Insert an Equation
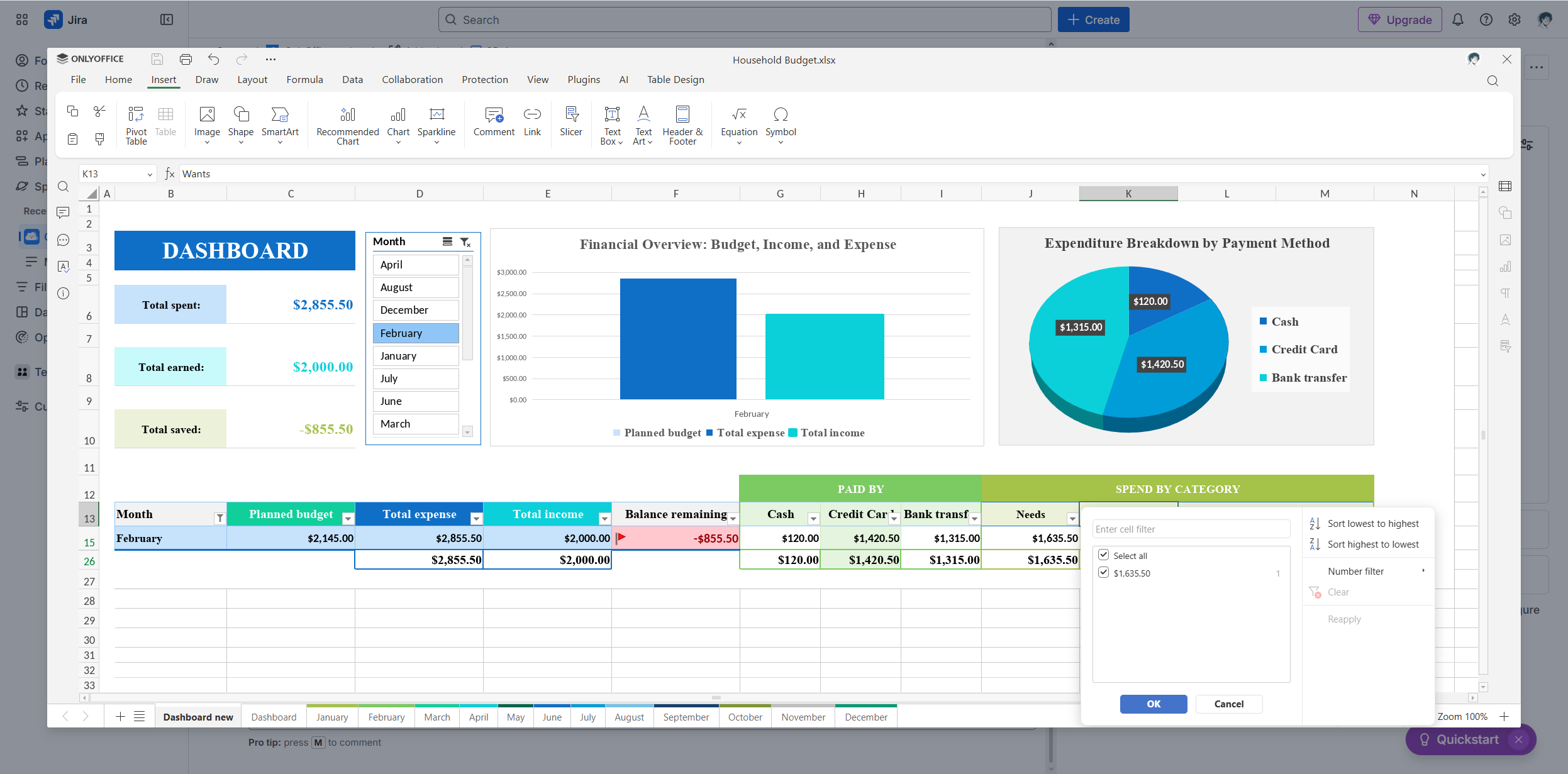The width and height of the screenshot is (1568, 774). click(x=738, y=123)
